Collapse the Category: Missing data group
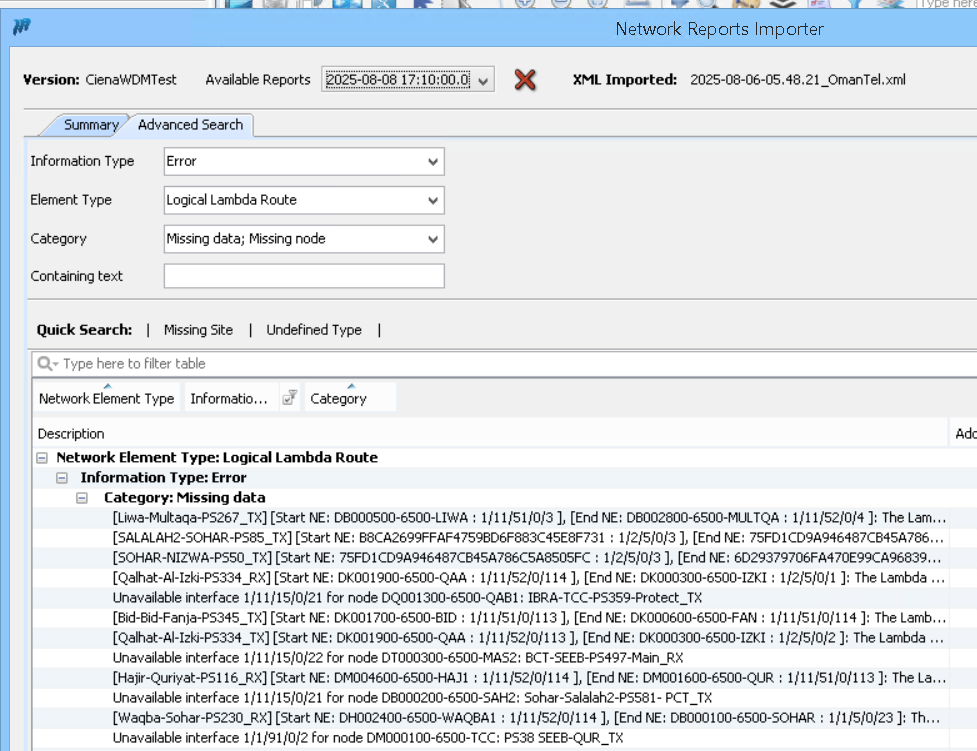 pos(80,497)
